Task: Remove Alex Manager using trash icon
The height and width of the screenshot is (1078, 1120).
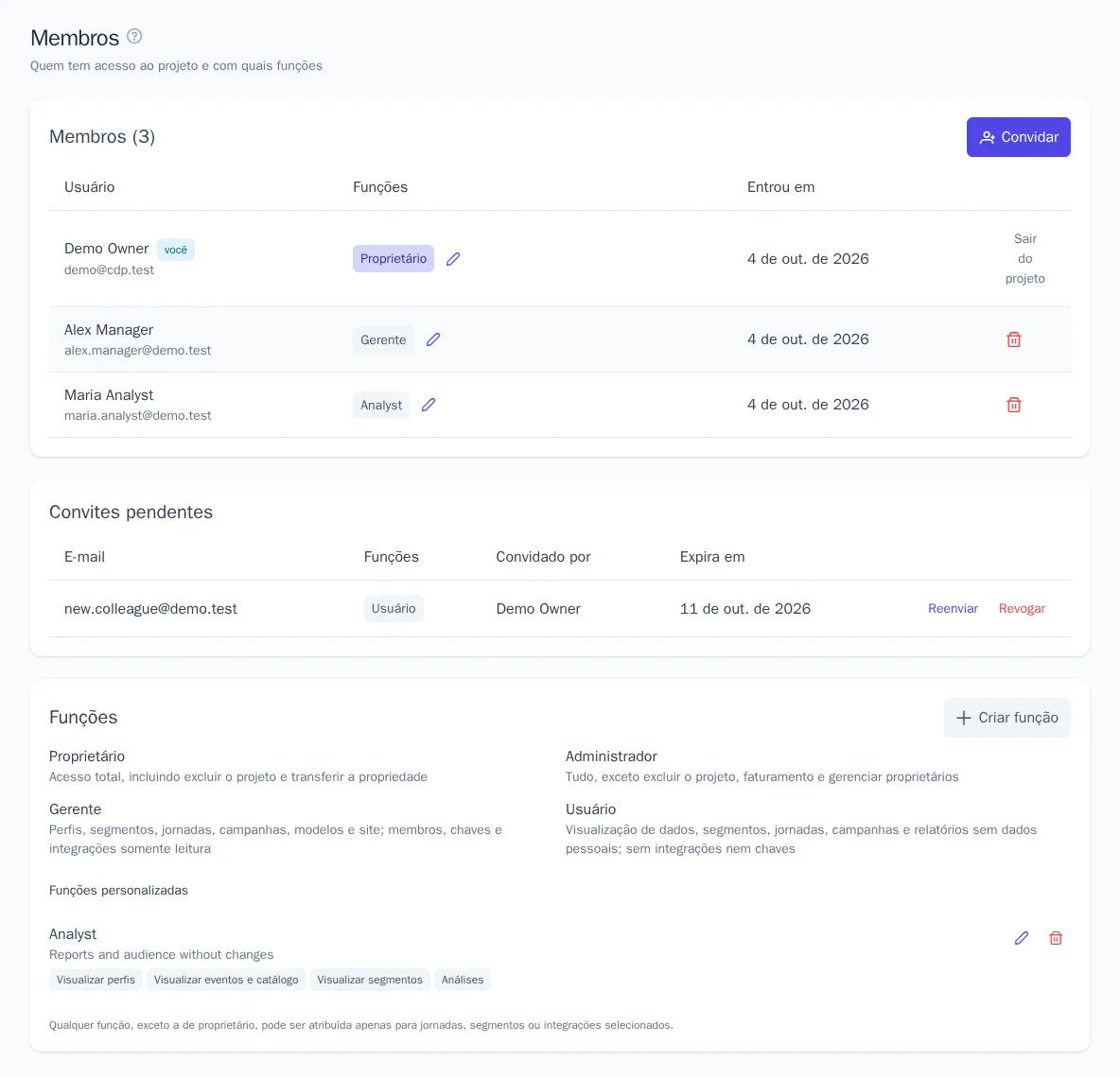Action: 1013,339
